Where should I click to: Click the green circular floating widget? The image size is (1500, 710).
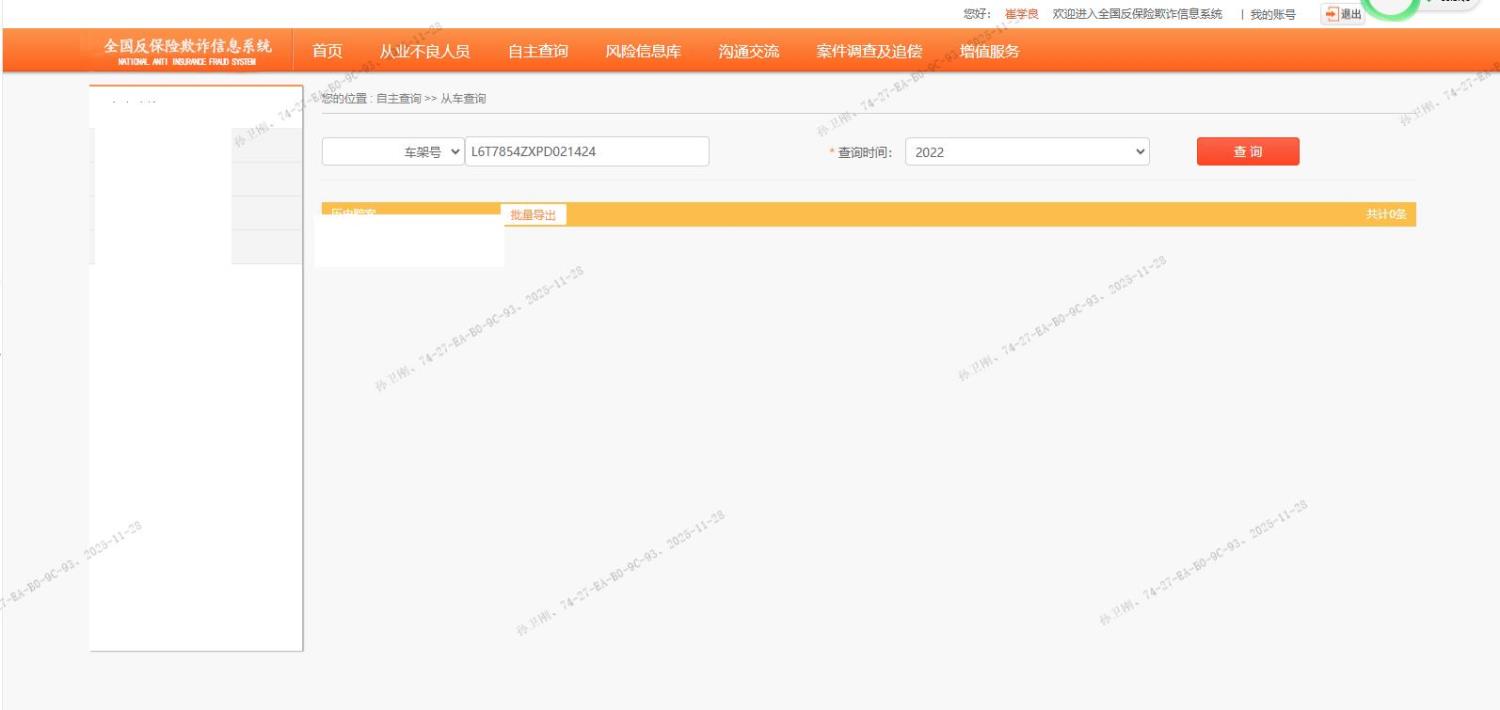pyautogui.click(x=1392, y=6)
